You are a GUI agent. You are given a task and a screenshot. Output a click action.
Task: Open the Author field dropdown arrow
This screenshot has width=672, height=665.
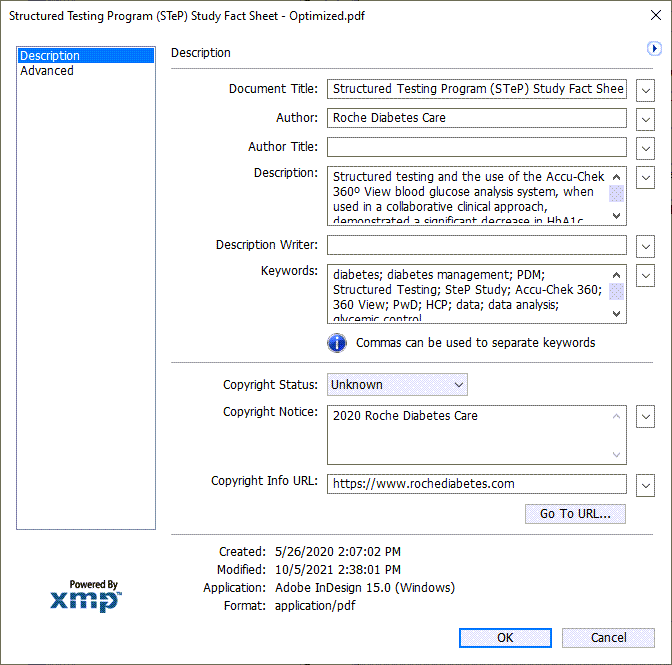click(645, 120)
